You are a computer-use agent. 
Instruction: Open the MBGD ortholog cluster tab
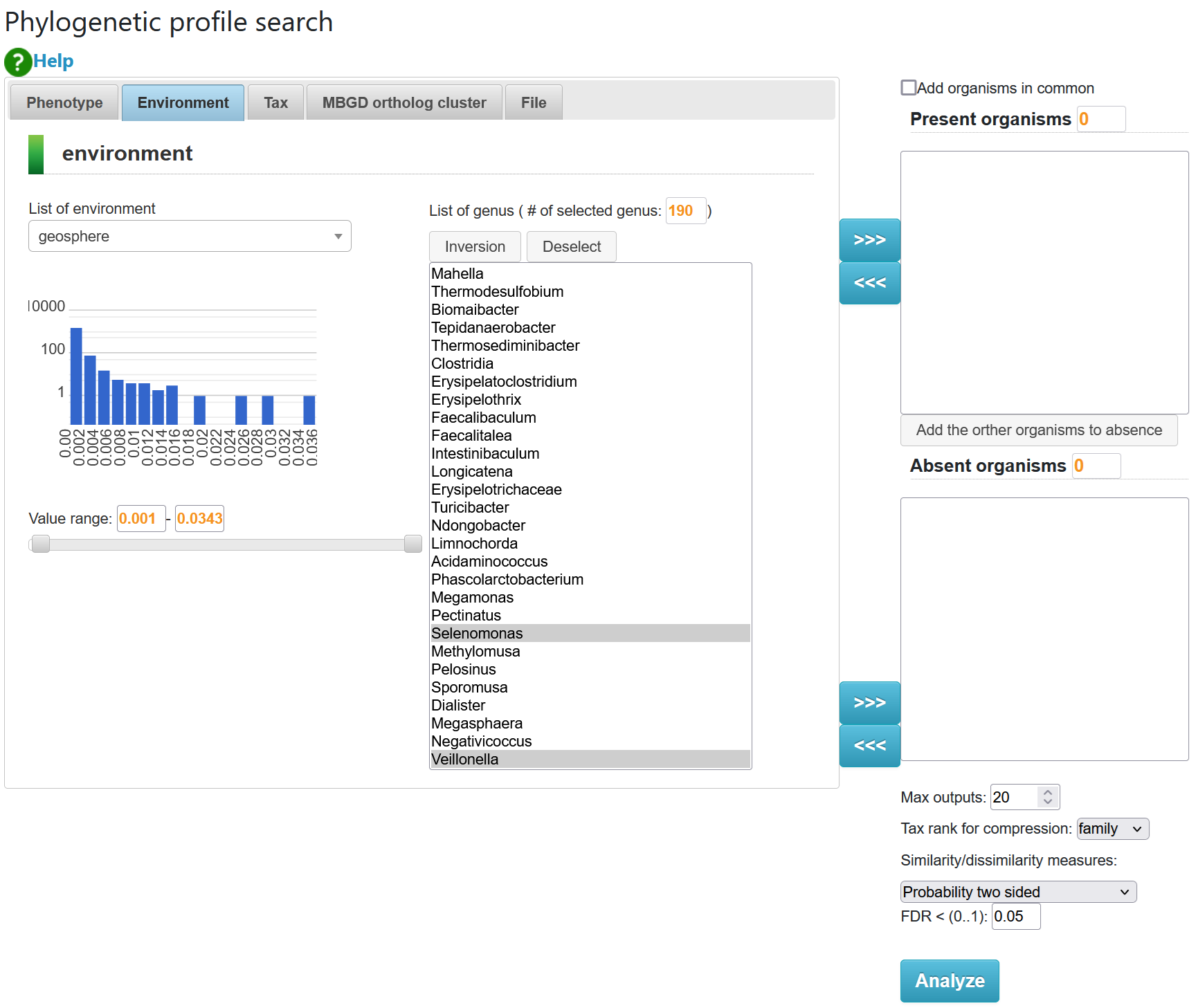click(x=404, y=103)
